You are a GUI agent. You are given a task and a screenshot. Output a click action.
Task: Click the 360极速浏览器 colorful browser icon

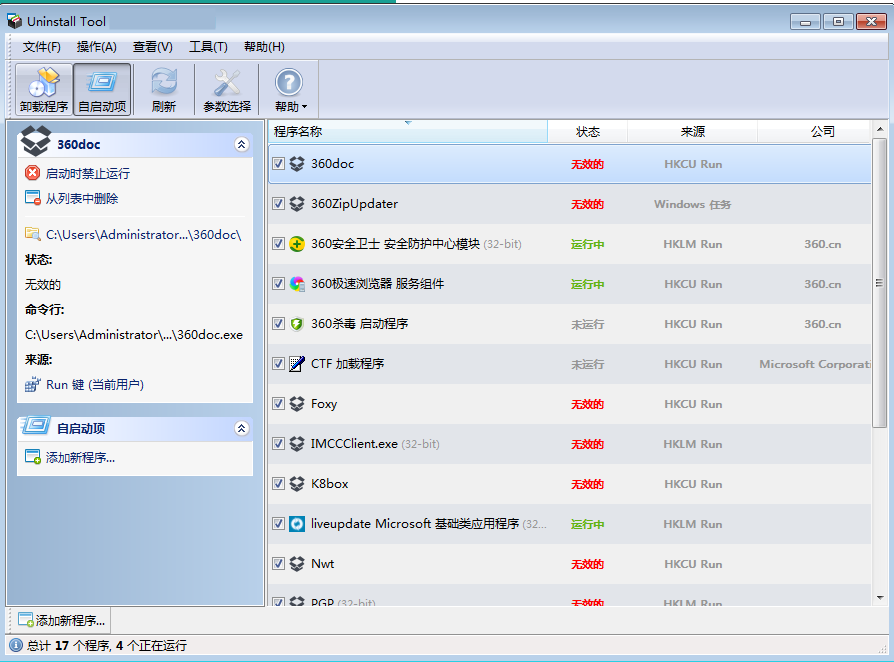297,284
